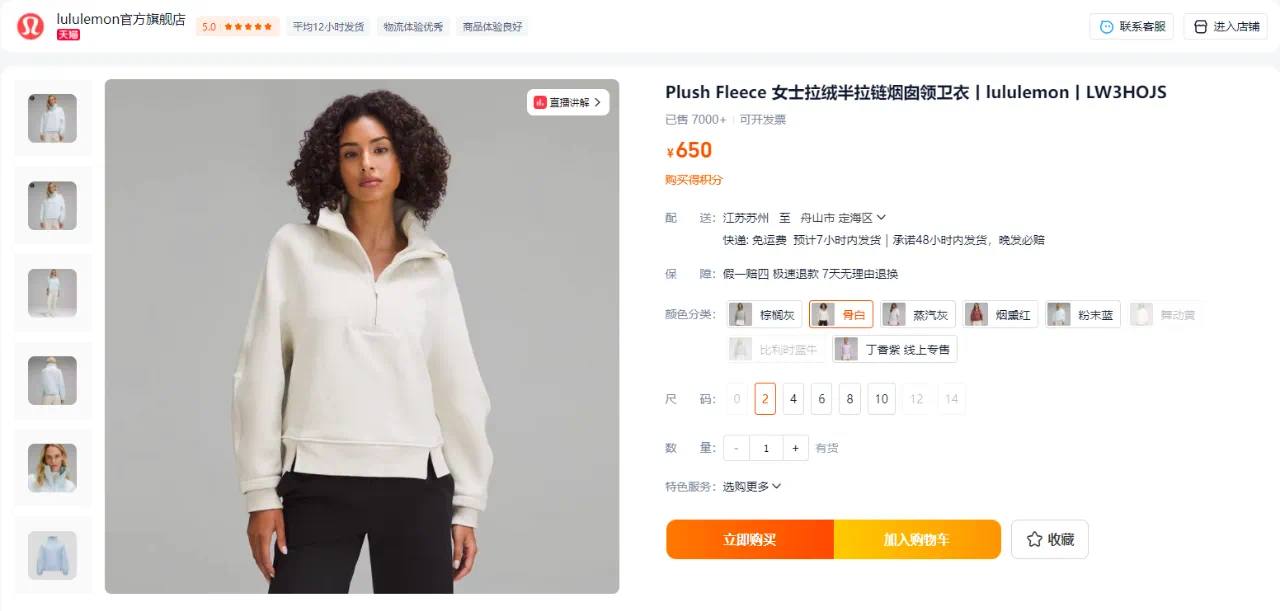
Task: Open the 直播讲解 live explanation badge
Action: 568,102
